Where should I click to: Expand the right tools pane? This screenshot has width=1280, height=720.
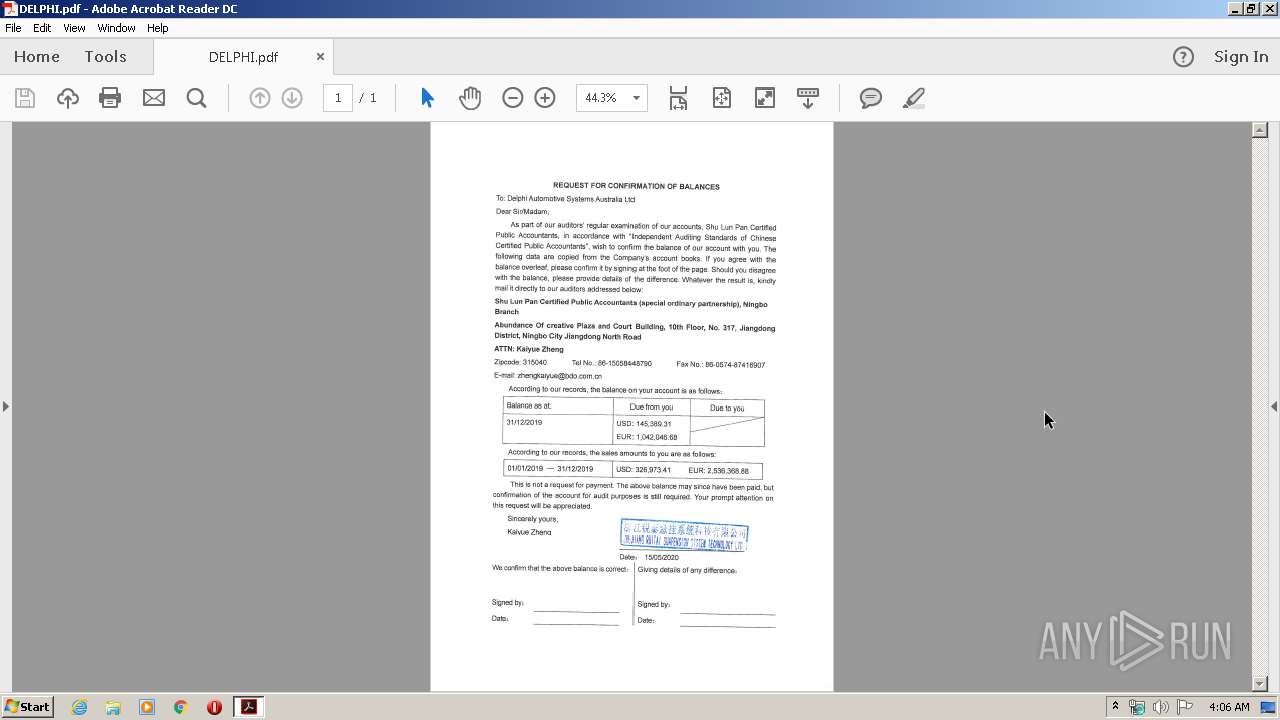1274,406
